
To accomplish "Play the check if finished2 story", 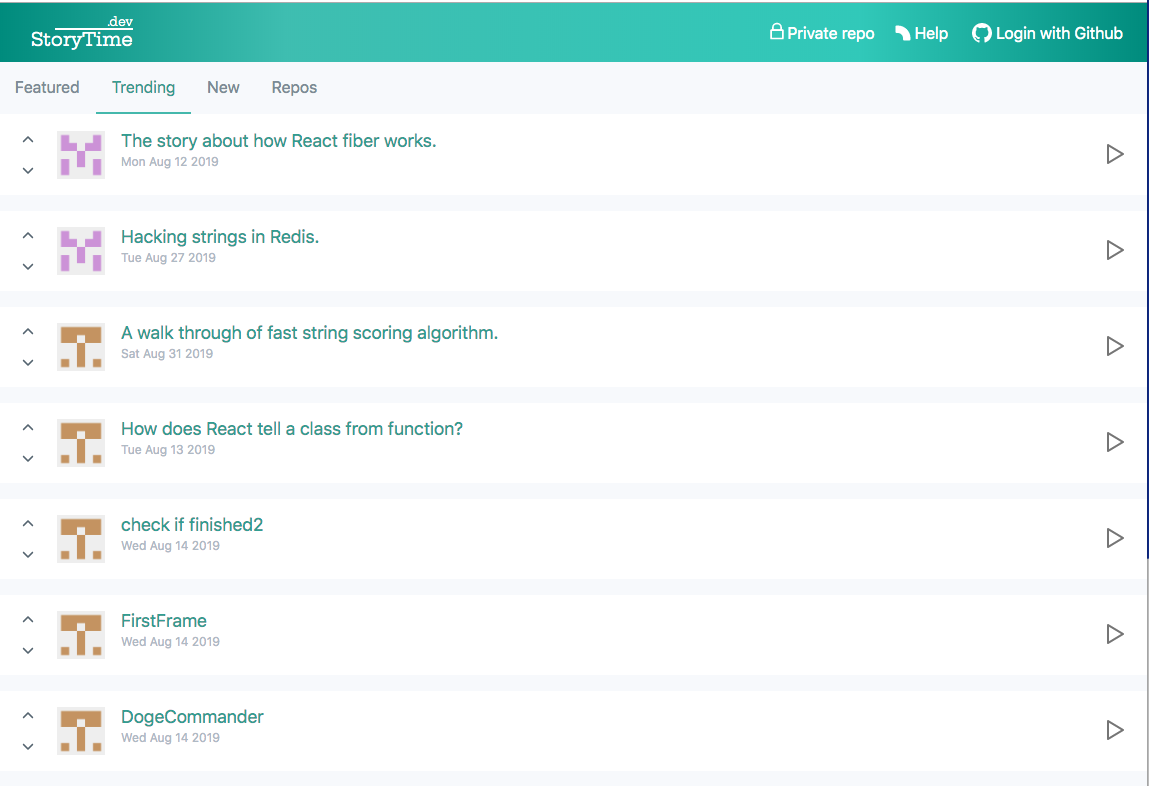I will (x=1115, y=538).
